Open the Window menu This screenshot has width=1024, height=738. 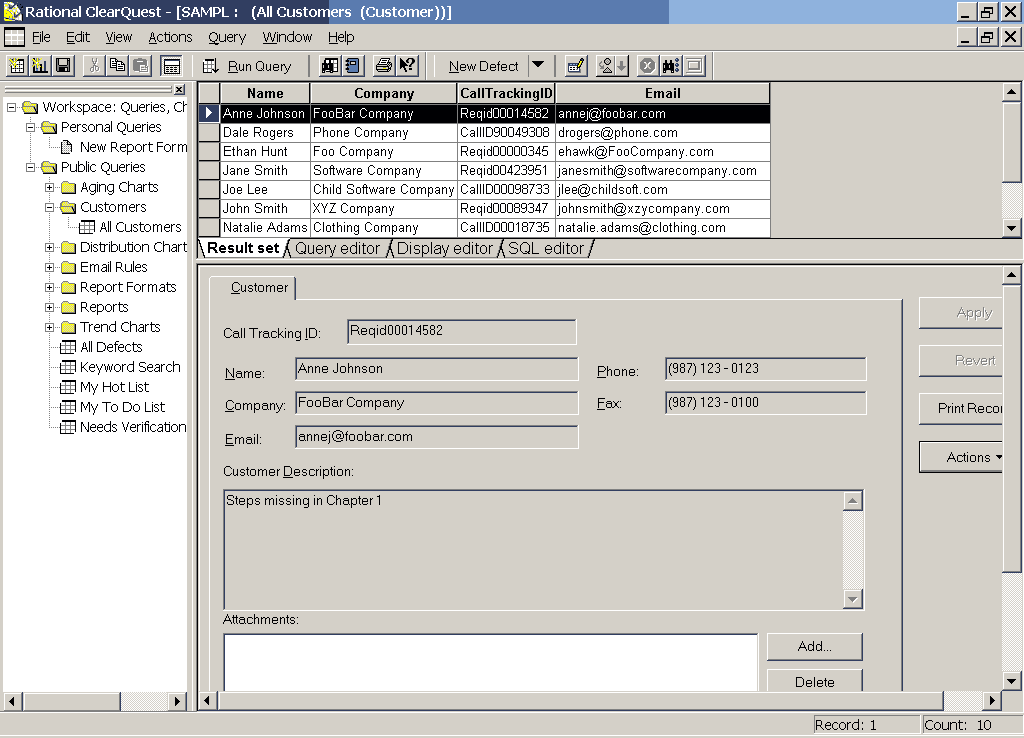coord(287,37)
